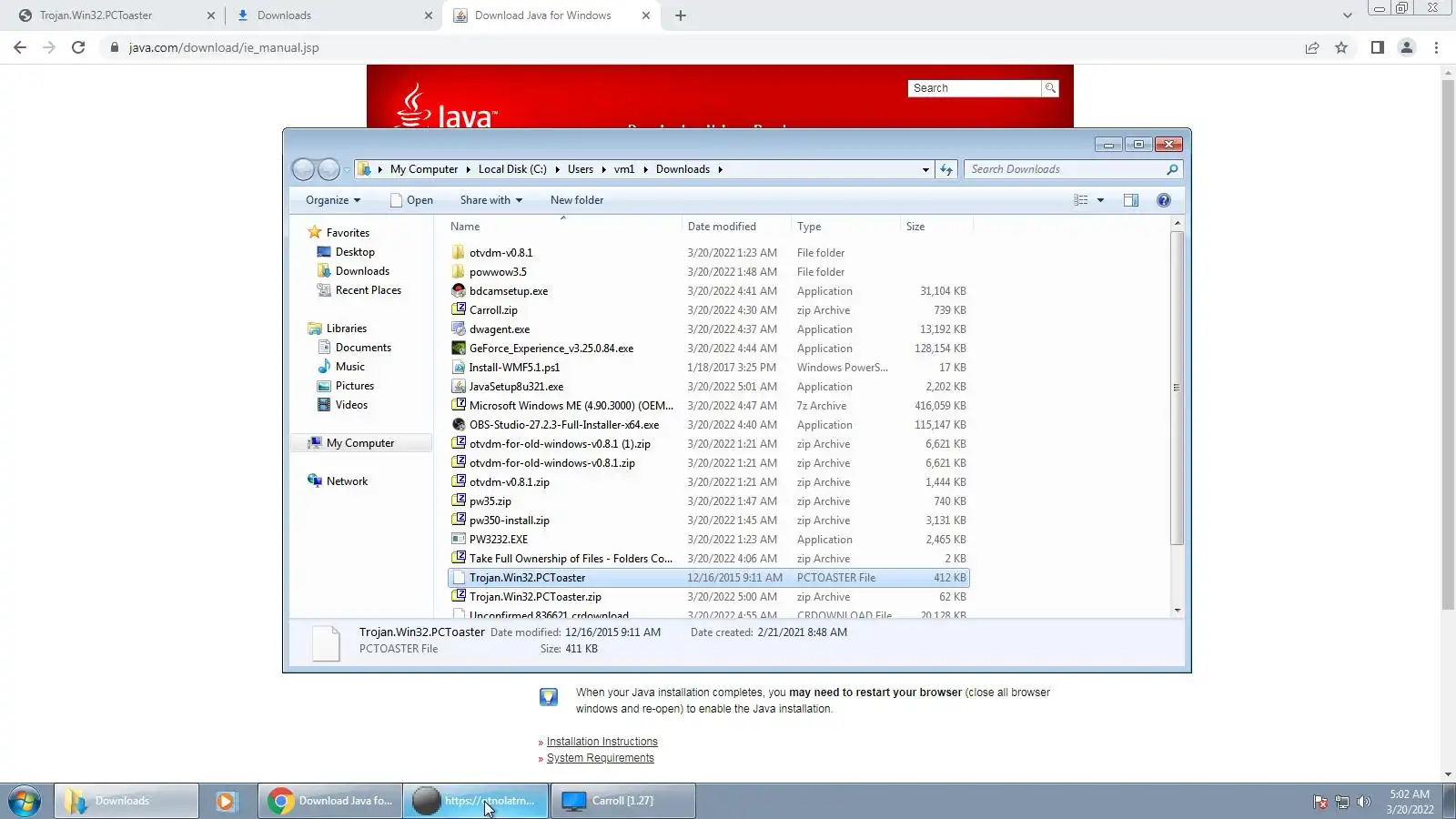The image size is (1456, 819).
Task: Select the pw350-install.zip file row
Action: click(709, 521)
